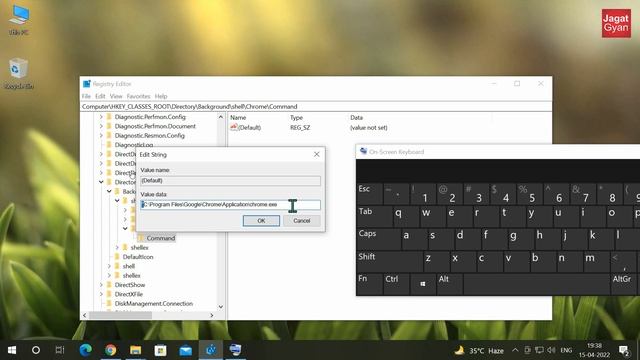
Task: Tap the space bar on On-Screen Keyboard
Action: (536, 284)
